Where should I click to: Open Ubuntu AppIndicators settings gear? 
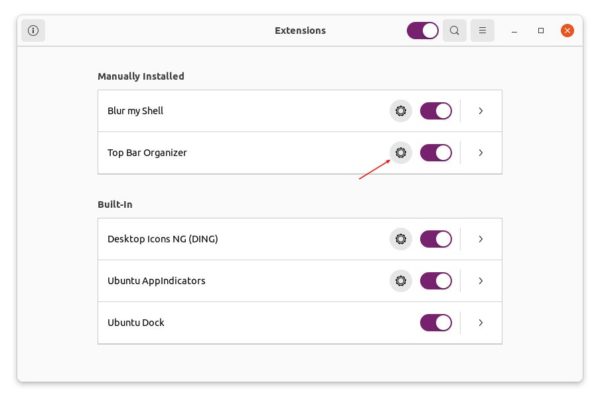(x=400, y=281)
